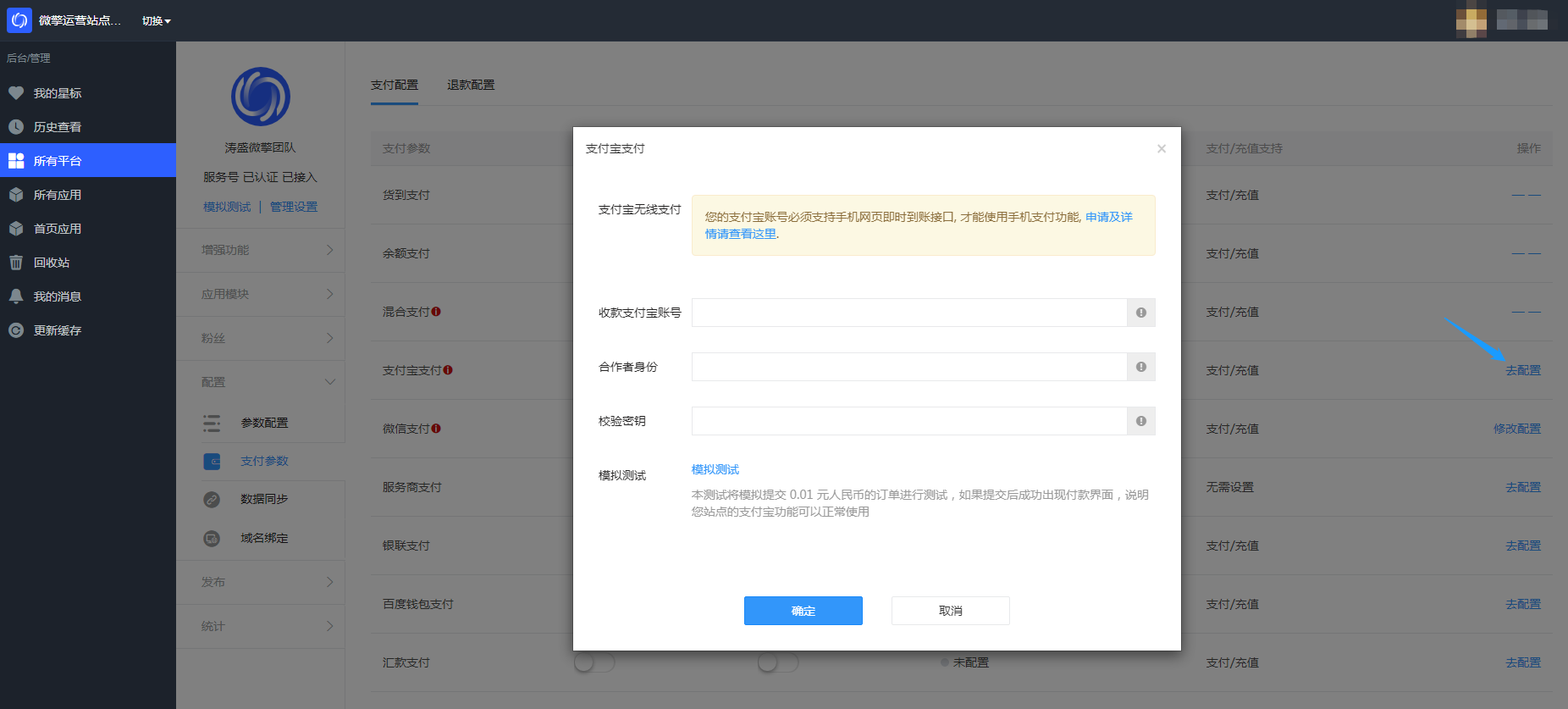Click red warning icon next to 支付宝支付

tap(448, 370)
